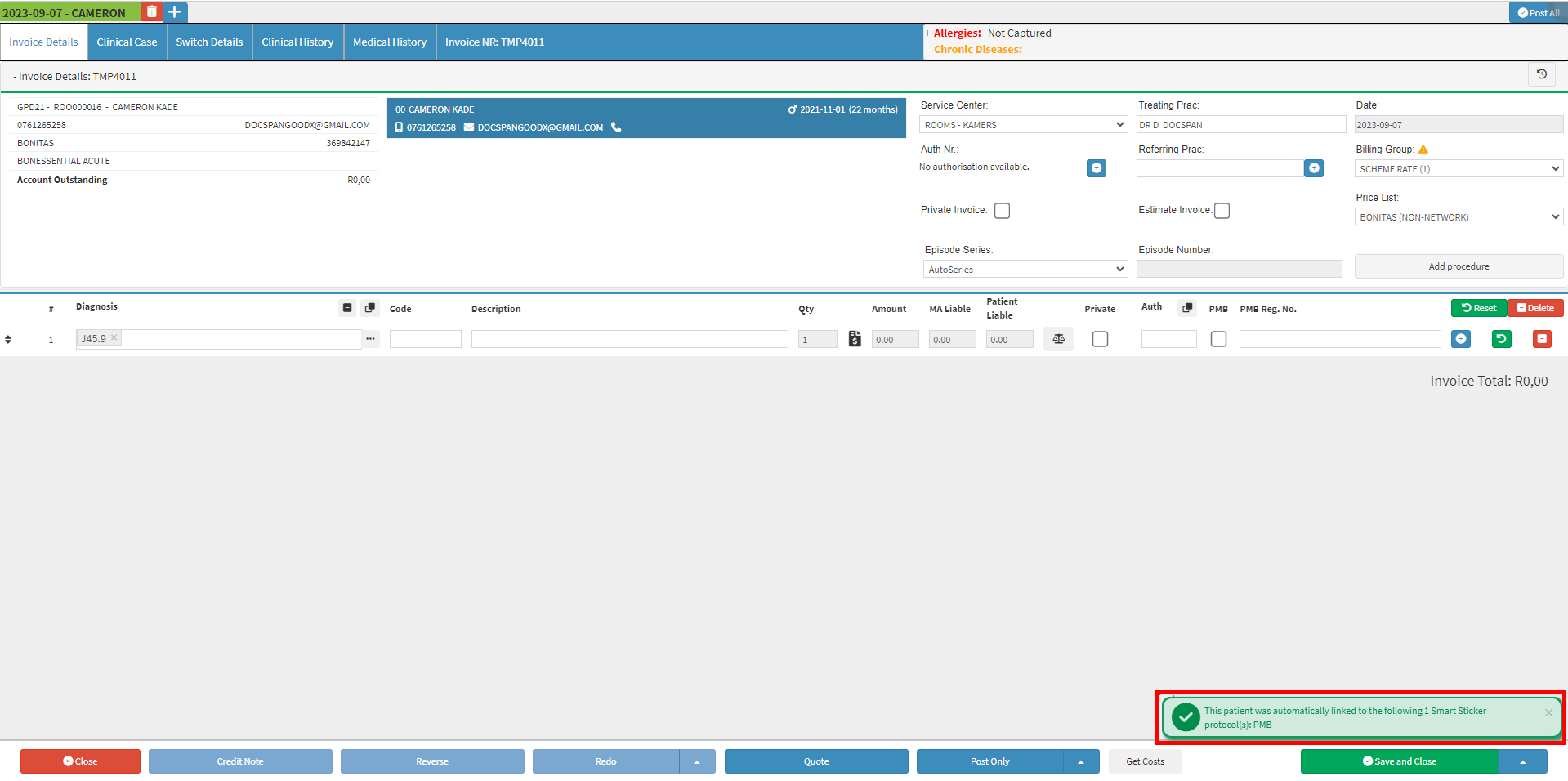Enable the Estimate Invoice checkbox

[x=1222, y=211]
